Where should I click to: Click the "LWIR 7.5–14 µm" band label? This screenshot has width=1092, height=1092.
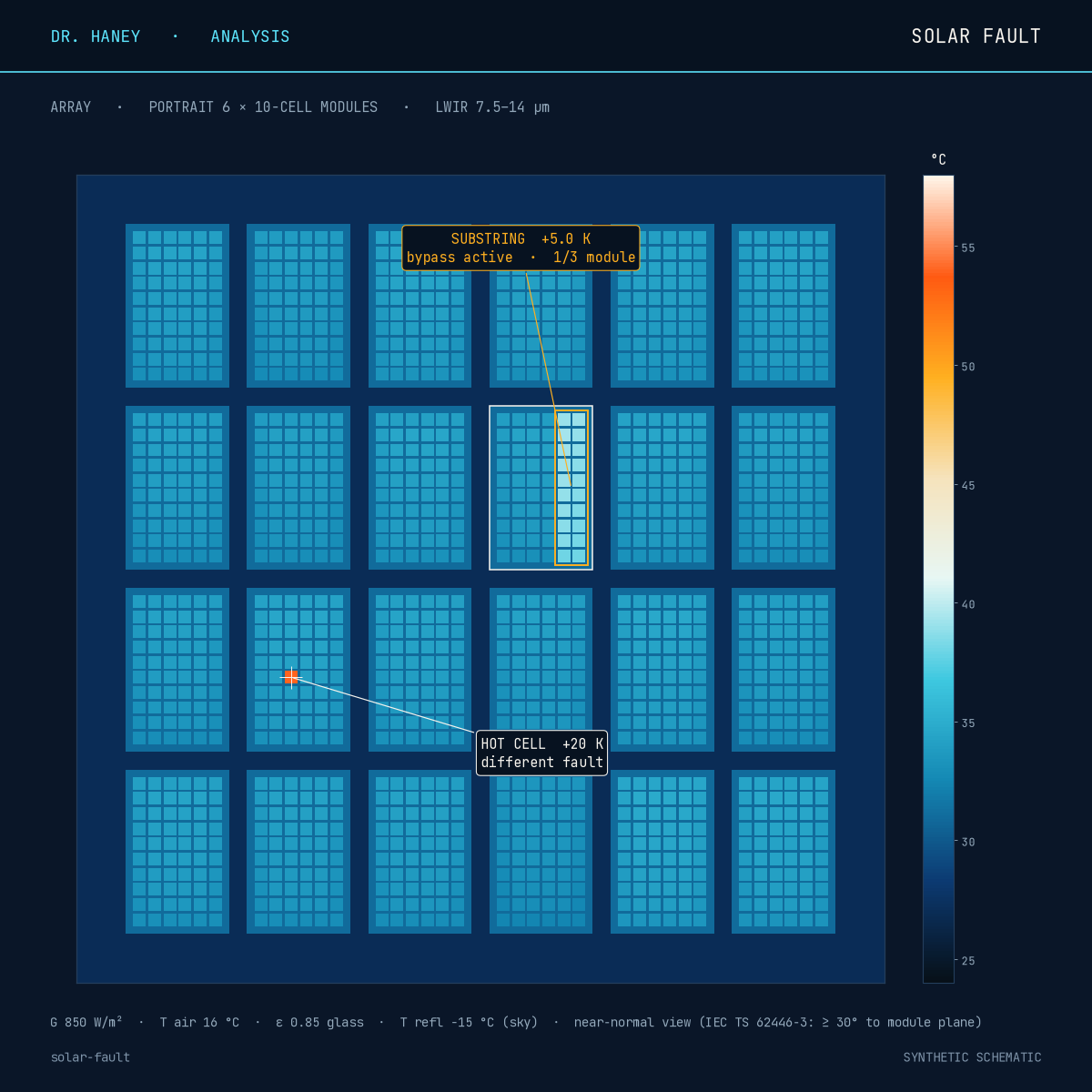pos(492,107)
